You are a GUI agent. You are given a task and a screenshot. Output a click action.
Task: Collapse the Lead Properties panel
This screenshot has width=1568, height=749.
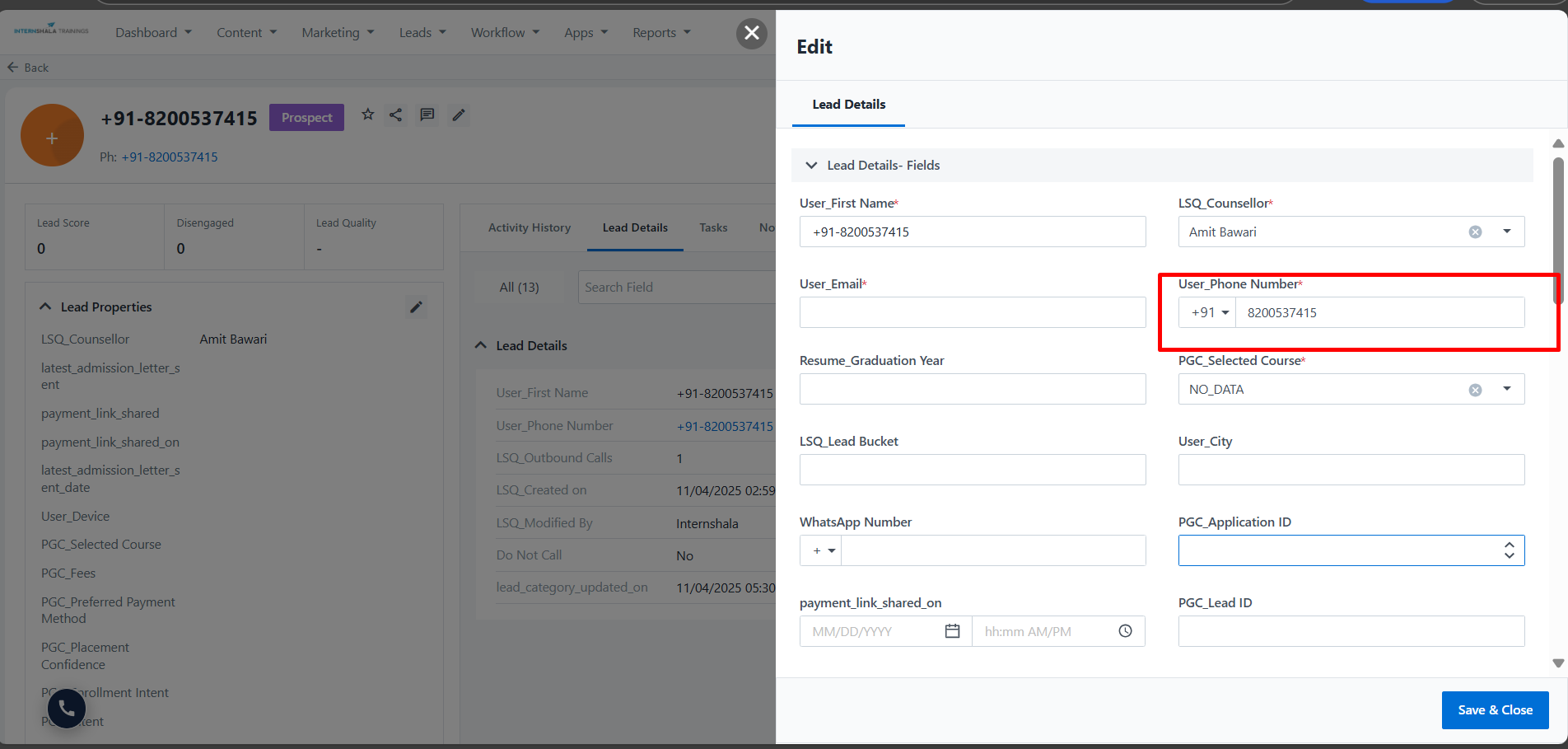pyautogui.click(x=45, y=307)
